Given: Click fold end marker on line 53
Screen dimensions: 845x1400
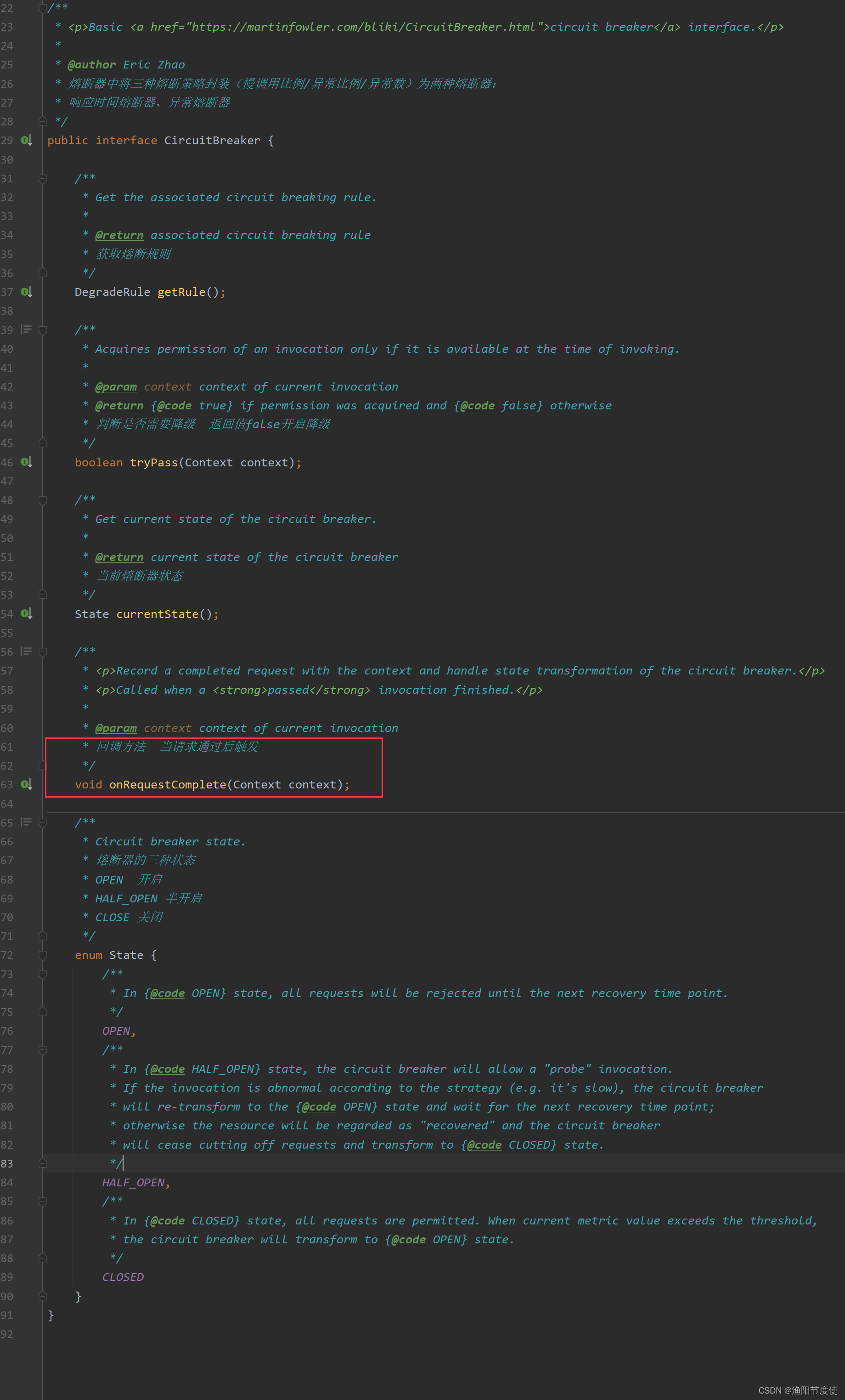Looking at the screenshot, I should 43,594.
